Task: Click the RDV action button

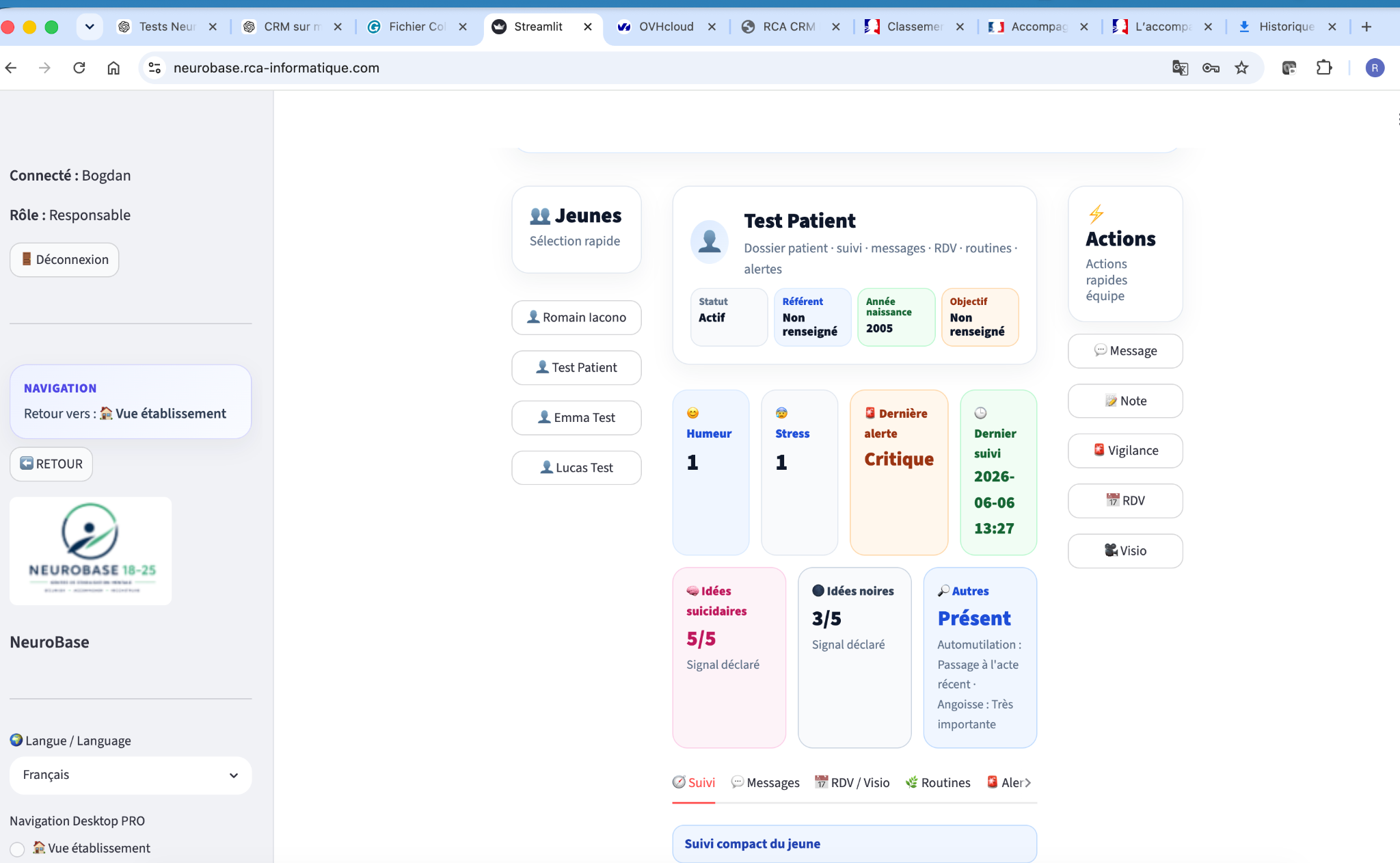Action: 1125,501
